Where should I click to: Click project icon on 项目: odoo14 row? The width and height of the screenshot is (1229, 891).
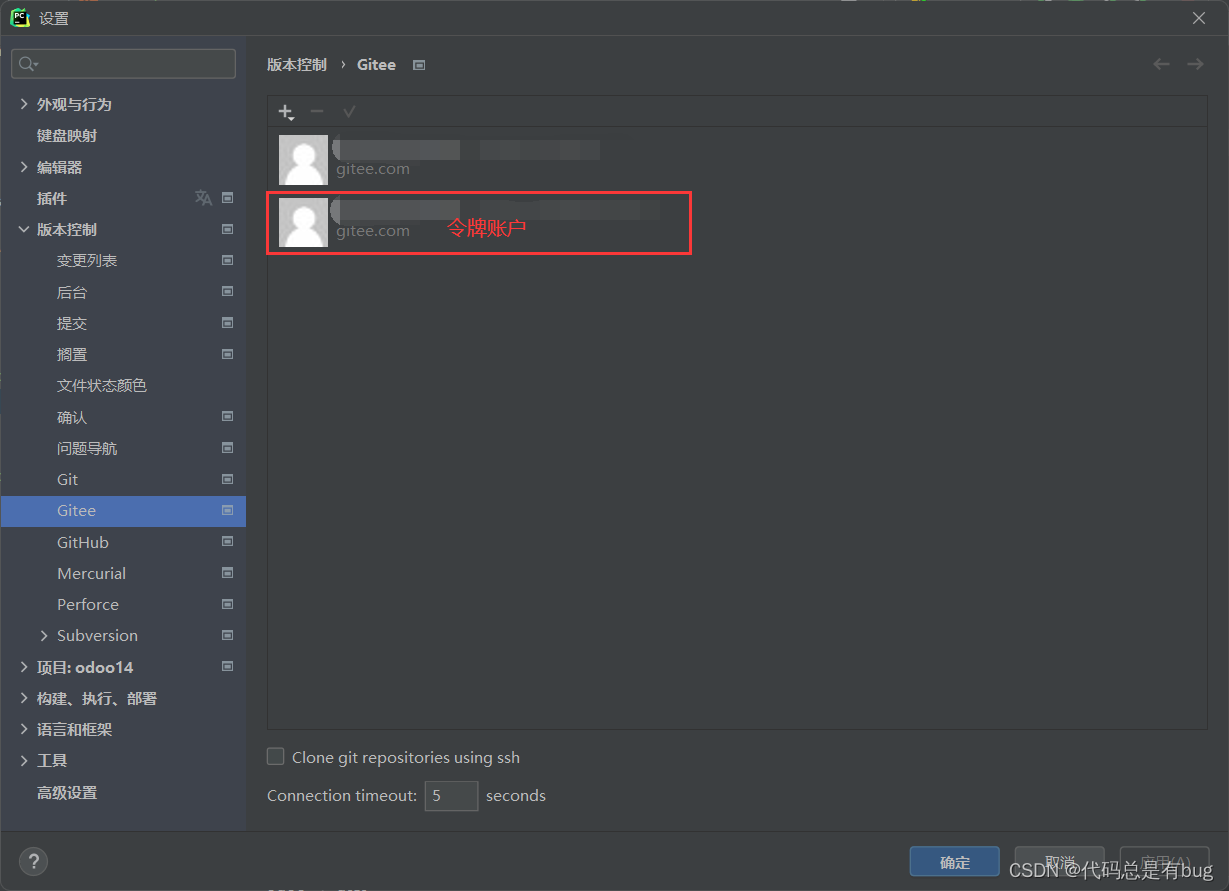pos(228,667)
